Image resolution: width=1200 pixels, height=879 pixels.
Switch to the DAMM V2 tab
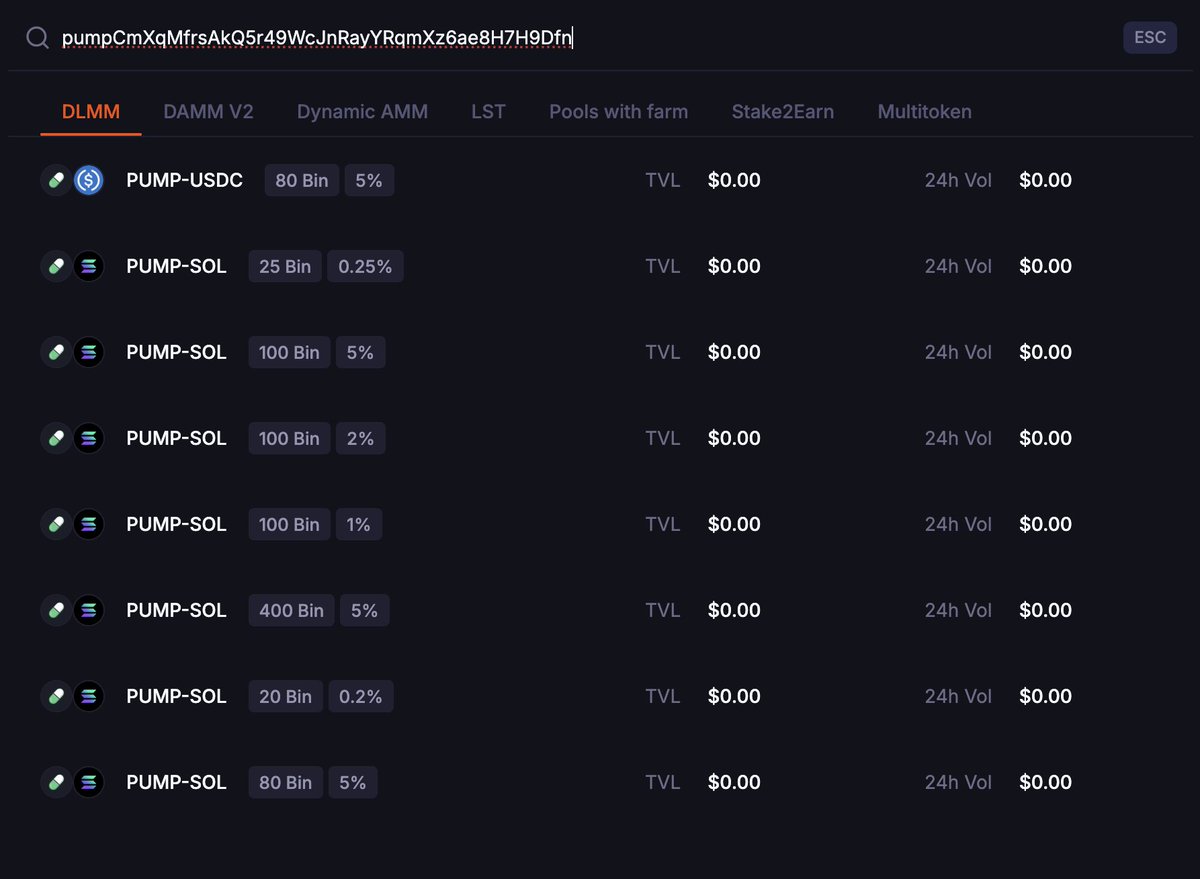tap(208, 112)
